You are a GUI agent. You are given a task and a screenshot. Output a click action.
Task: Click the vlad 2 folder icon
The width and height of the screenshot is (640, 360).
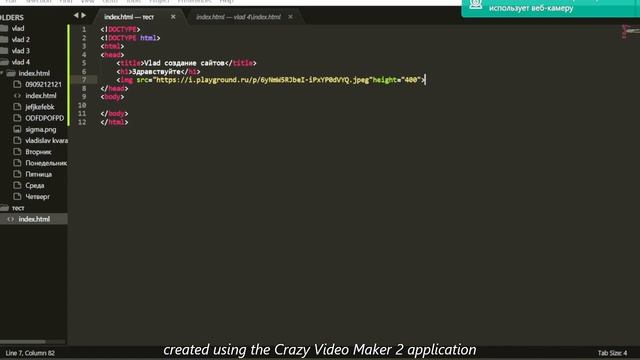click(4, 39)
